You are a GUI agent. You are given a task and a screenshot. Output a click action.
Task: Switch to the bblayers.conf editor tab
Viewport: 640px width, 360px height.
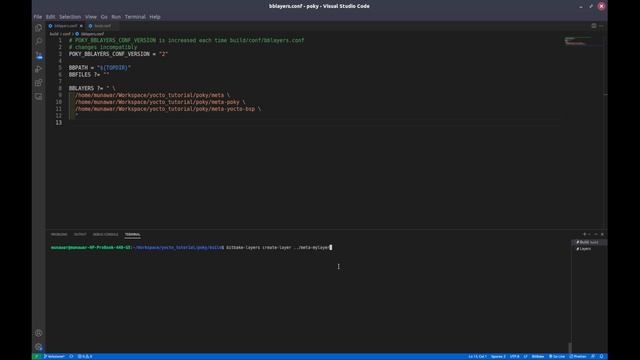[x=65, y=26]
